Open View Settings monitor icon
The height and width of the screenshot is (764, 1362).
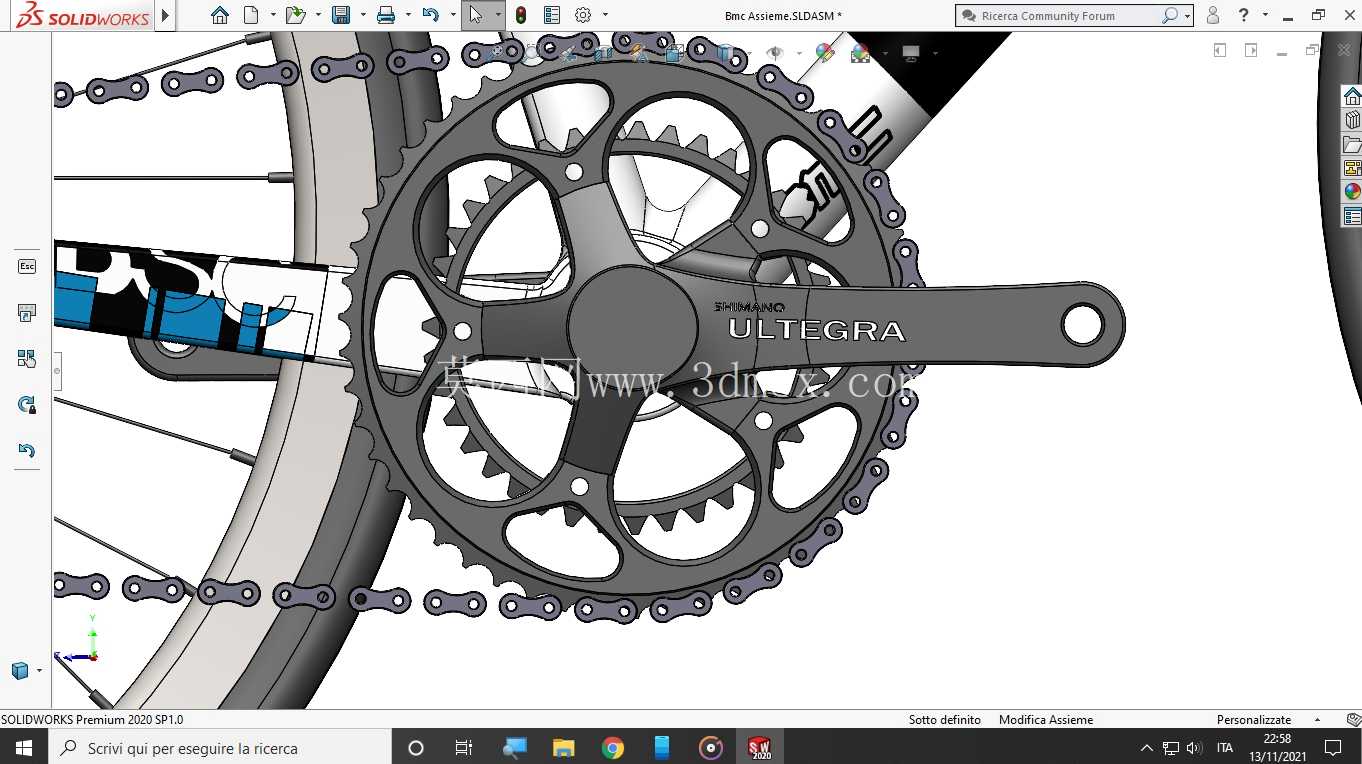[x=911, y=53]
